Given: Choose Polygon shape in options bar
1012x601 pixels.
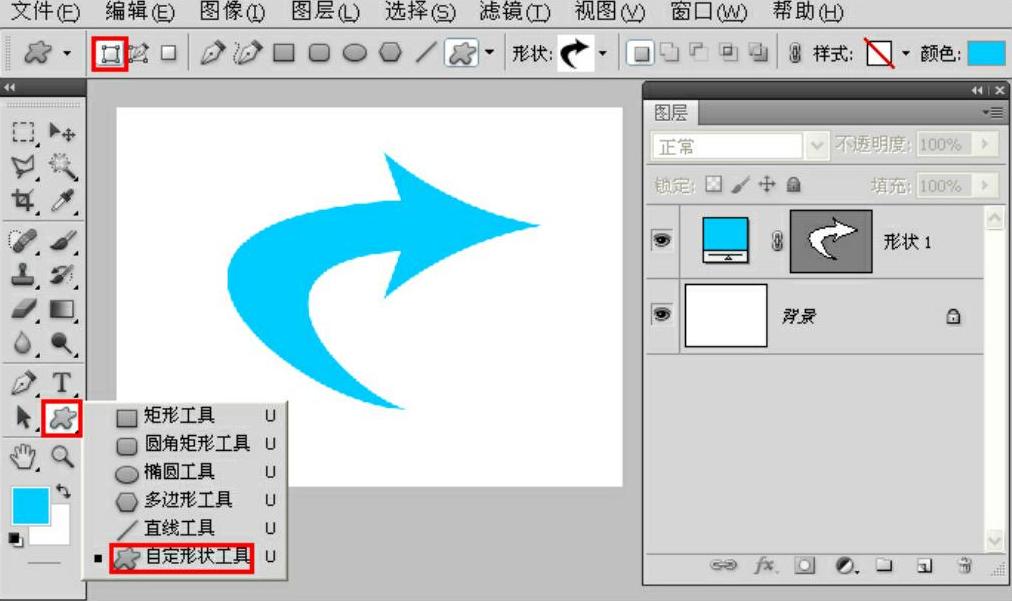Looking at the screenshot, I should 390,53.
